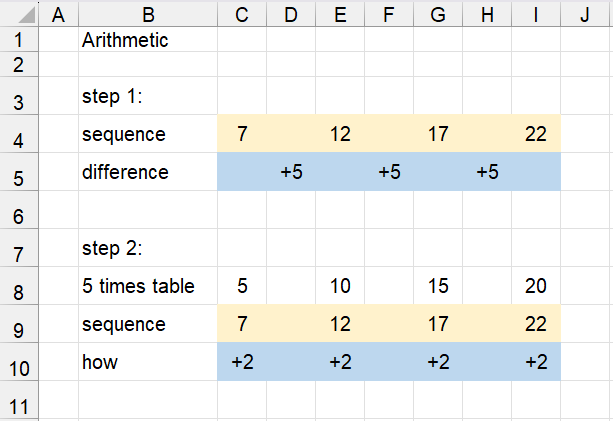Click the "how" label cell
Image resolution: width=613 pixels, height=421 pixels.
click(100, 362)
